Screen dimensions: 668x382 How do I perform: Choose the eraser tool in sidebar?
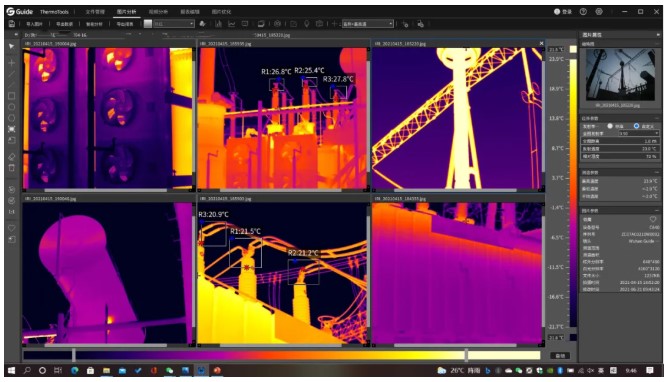[x=12, y=157]
